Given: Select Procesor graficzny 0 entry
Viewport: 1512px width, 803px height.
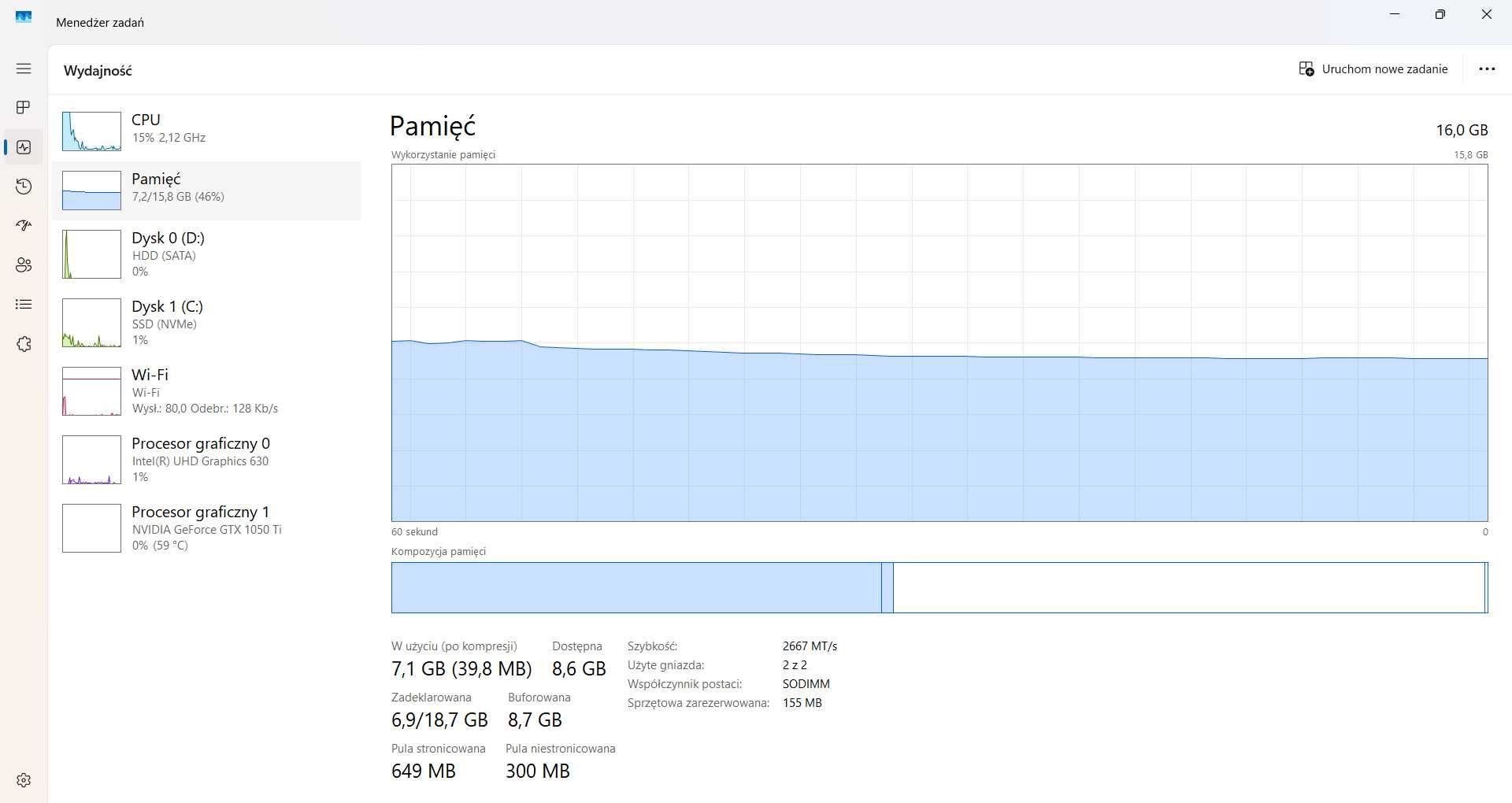Looking at the screenshot, I should point(206,460).
